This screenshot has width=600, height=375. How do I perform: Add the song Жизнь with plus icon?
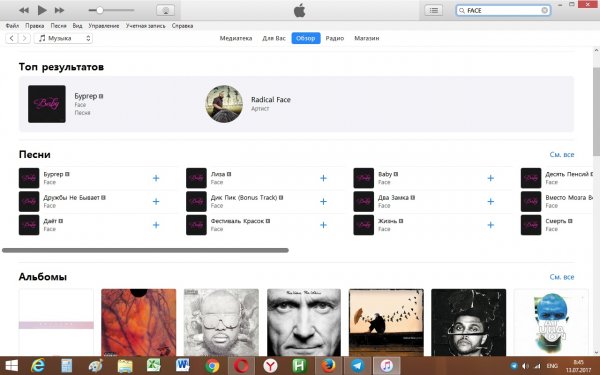tap(491, 225)
